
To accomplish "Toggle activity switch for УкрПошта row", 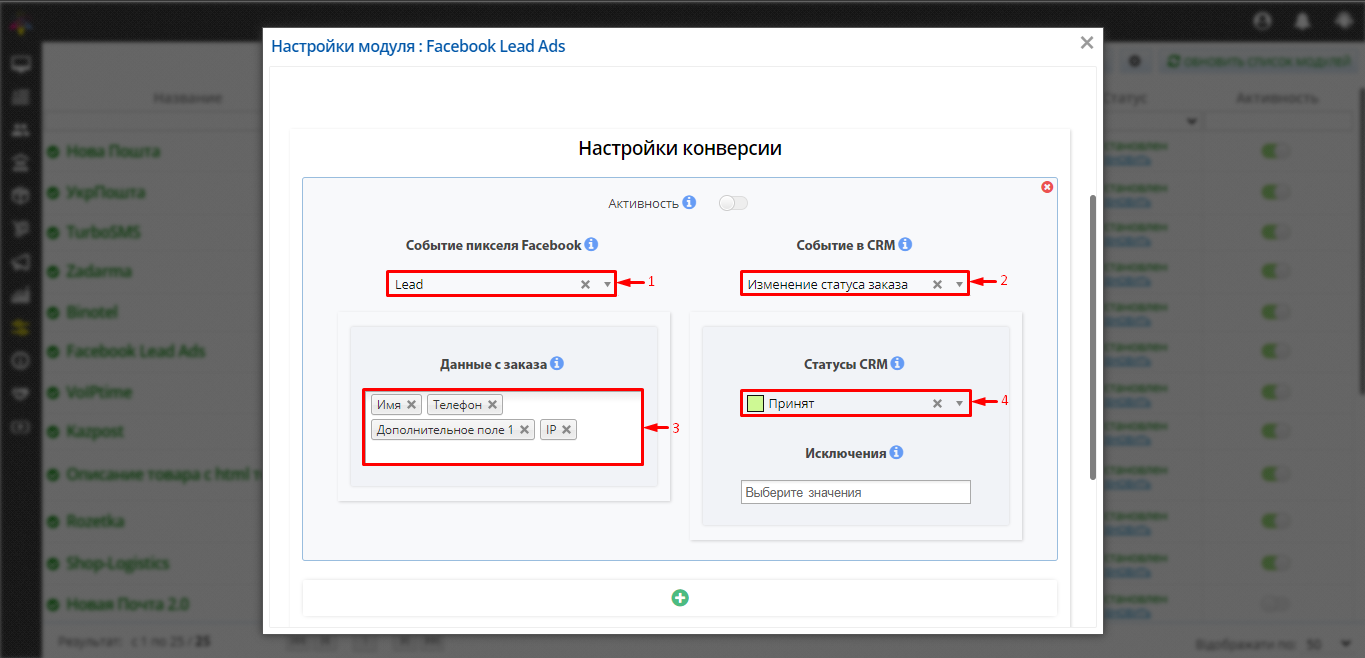I will 1275,191.
